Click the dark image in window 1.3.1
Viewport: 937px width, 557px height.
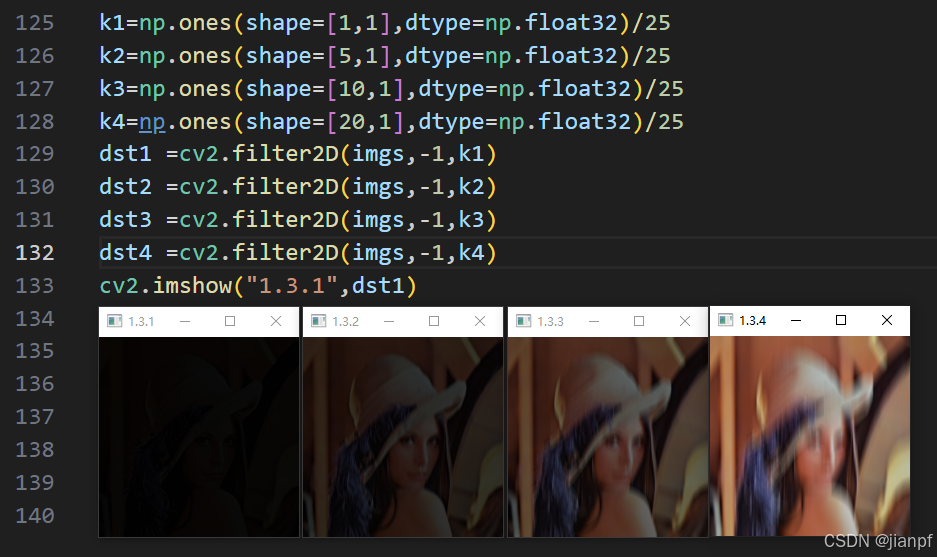(x=199, y=437)
